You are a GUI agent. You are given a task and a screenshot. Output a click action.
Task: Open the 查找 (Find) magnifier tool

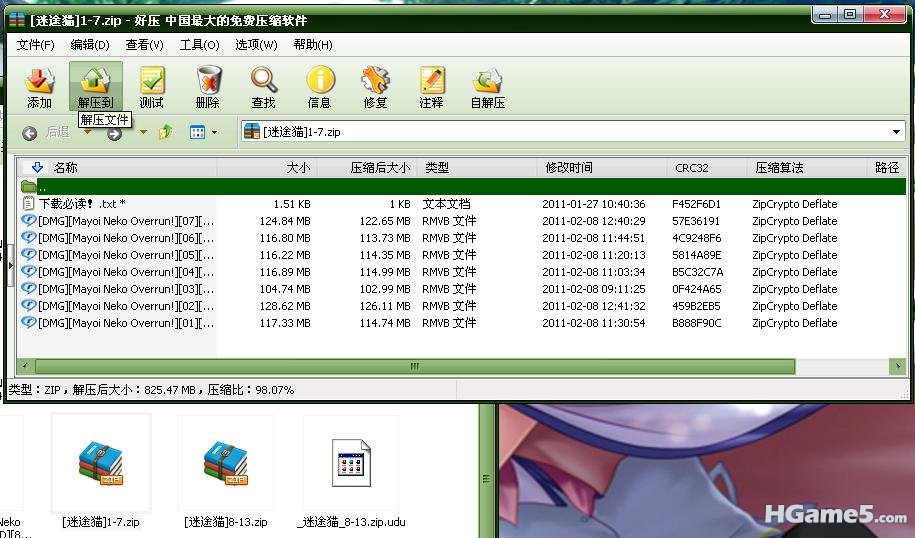click(263, 86)
